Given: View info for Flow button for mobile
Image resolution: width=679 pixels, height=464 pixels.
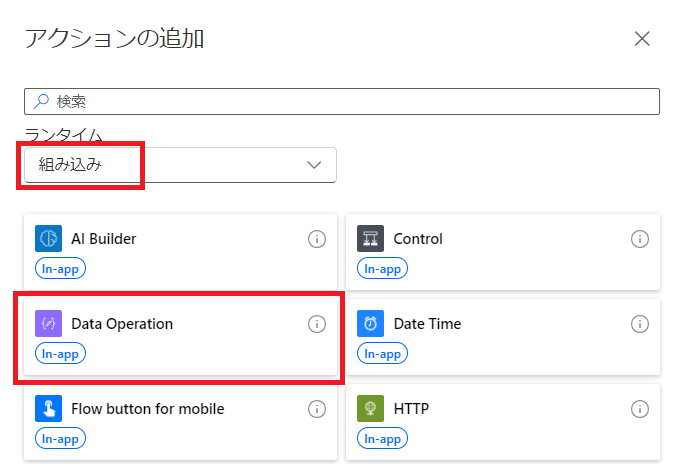Looking at the screenshot, I should [317, 409].
